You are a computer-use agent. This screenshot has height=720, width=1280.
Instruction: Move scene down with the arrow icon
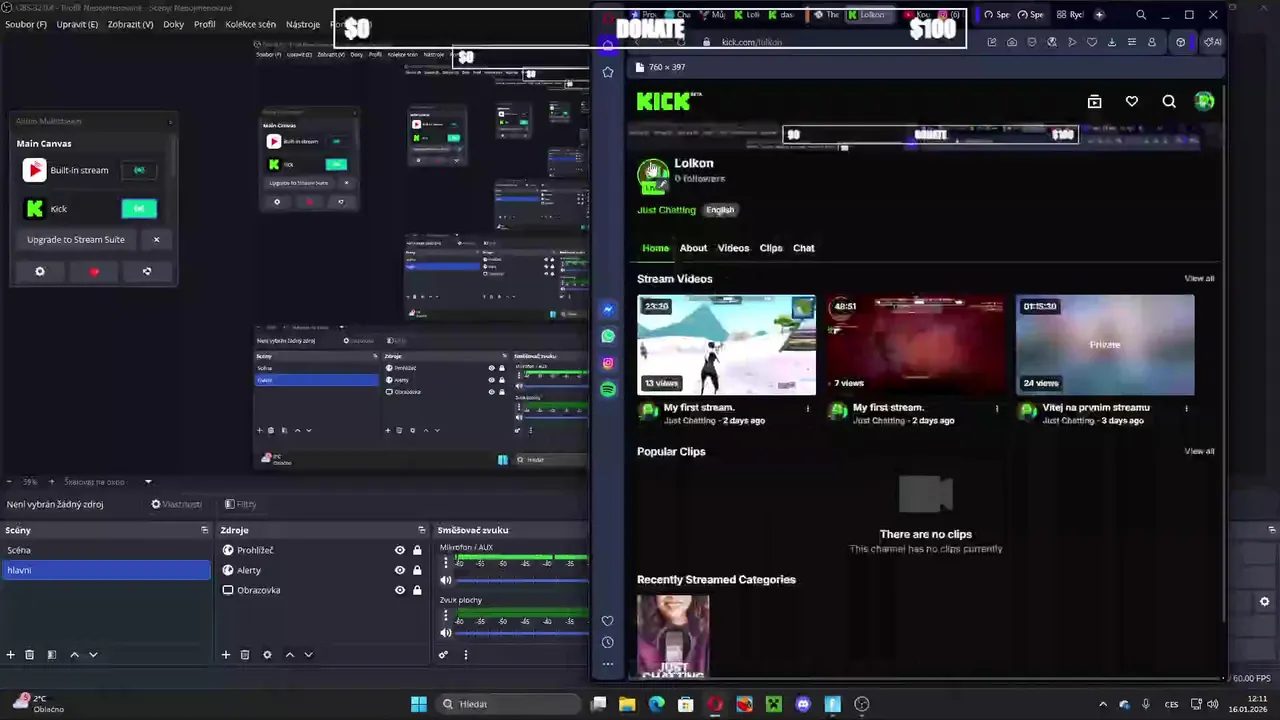click(93, 655)
